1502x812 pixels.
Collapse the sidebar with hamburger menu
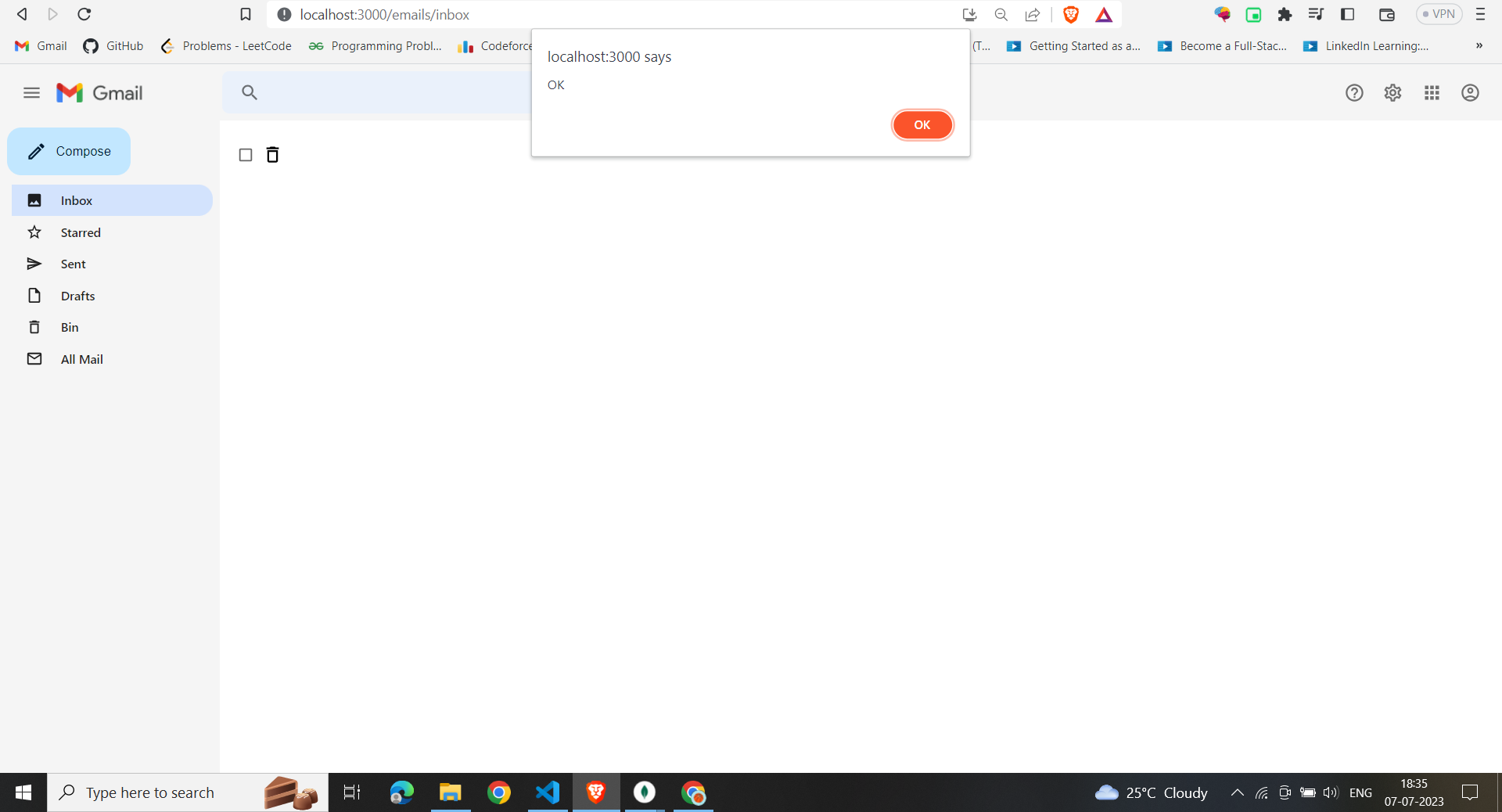(31, 92)
